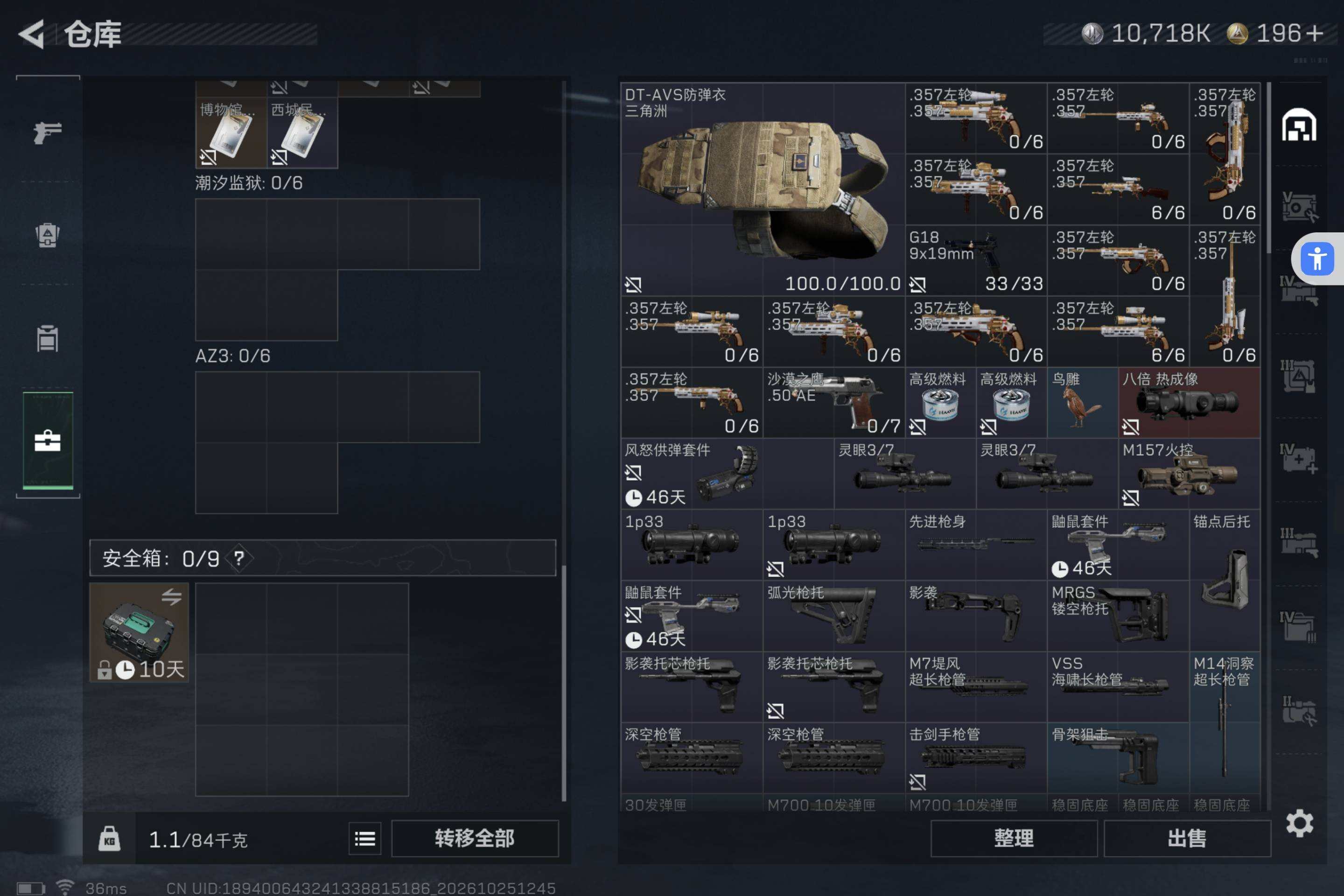This screenshot has width=1344, height=896.
Task: Select the 博物馆 keycard item
Action: (x=231, y=133)
